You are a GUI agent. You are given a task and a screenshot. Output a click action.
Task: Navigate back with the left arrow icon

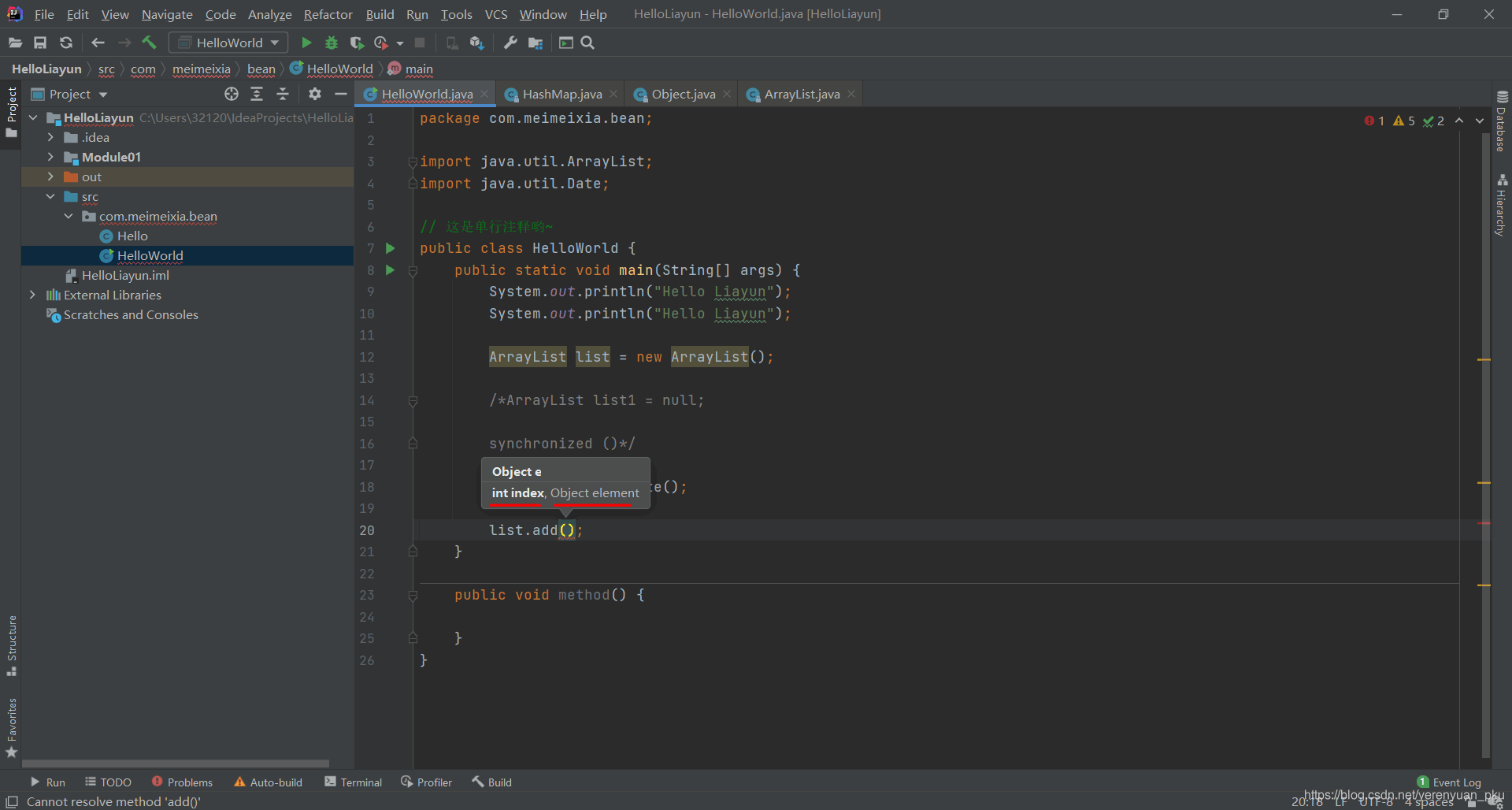point(98,43)
